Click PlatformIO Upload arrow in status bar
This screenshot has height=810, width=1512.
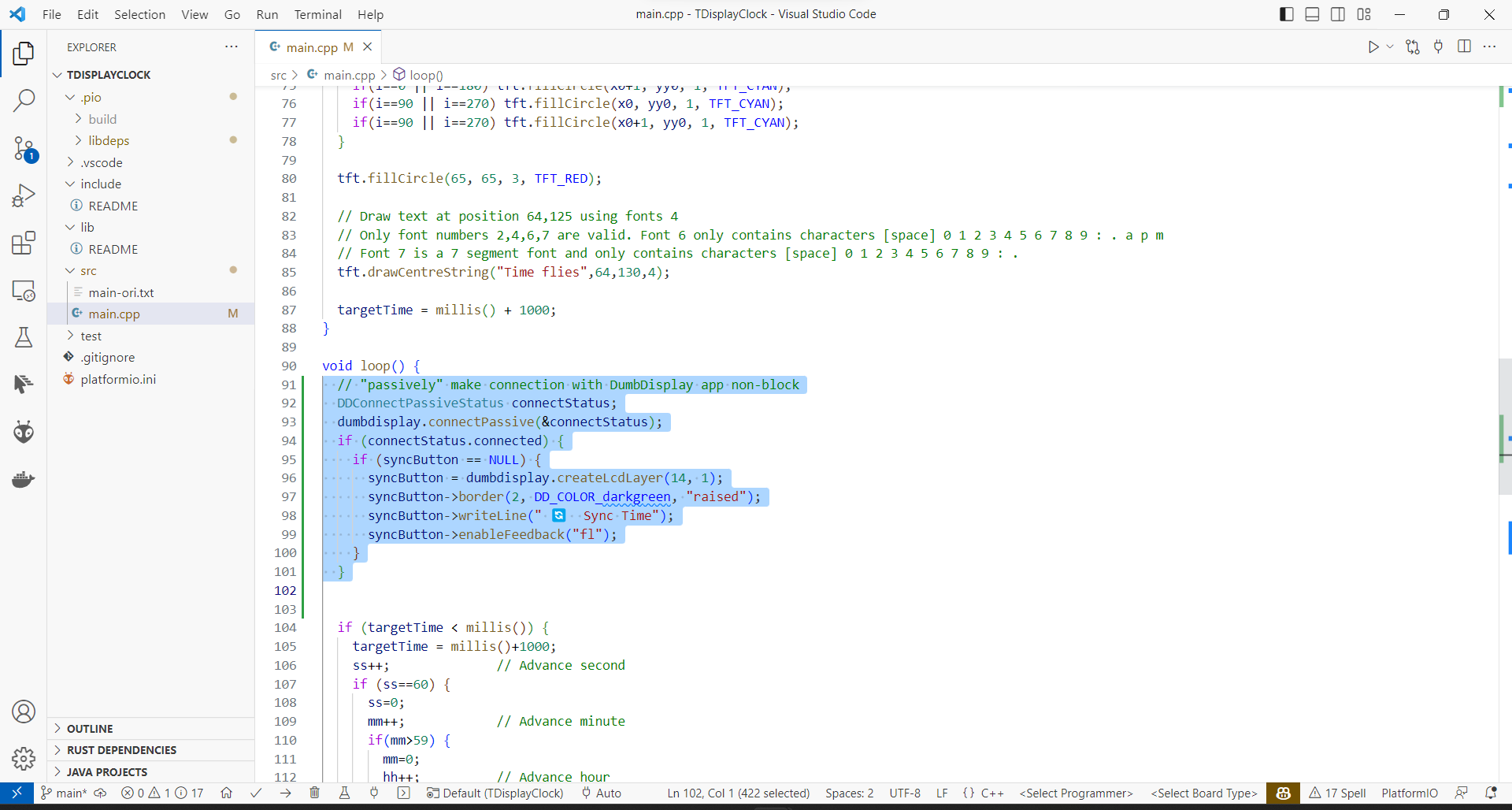pyautogui.click(x=285, y=793)
